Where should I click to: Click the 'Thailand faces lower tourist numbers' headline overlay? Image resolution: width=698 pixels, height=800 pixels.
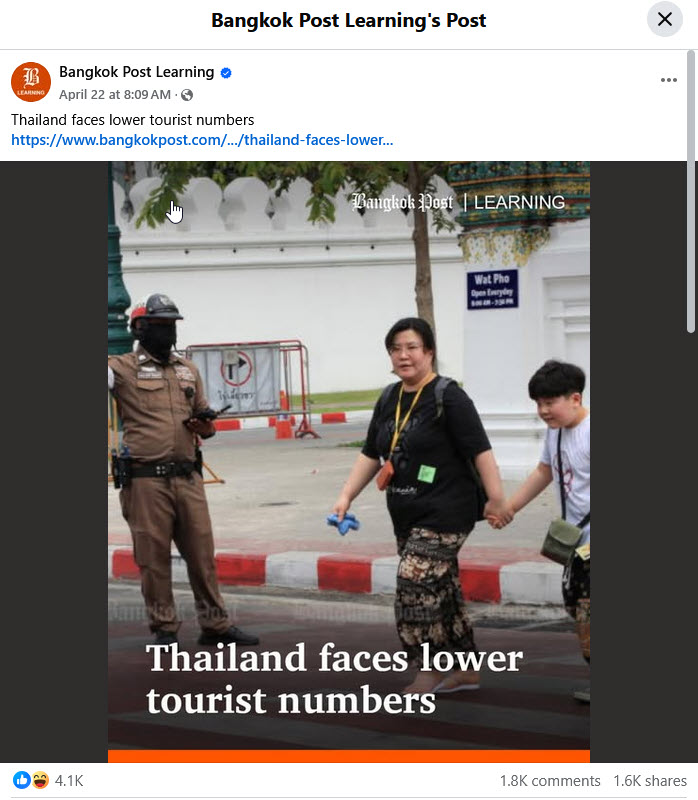[x=334, y=679]
